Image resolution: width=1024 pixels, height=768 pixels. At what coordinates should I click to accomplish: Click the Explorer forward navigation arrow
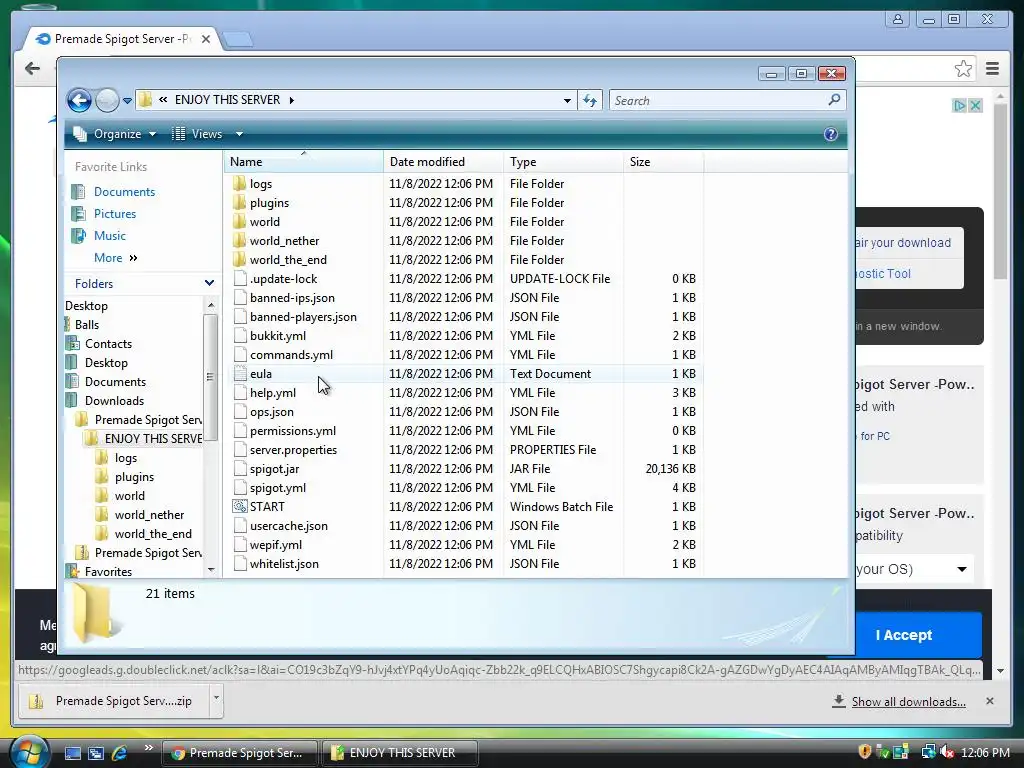pos(107,101)
